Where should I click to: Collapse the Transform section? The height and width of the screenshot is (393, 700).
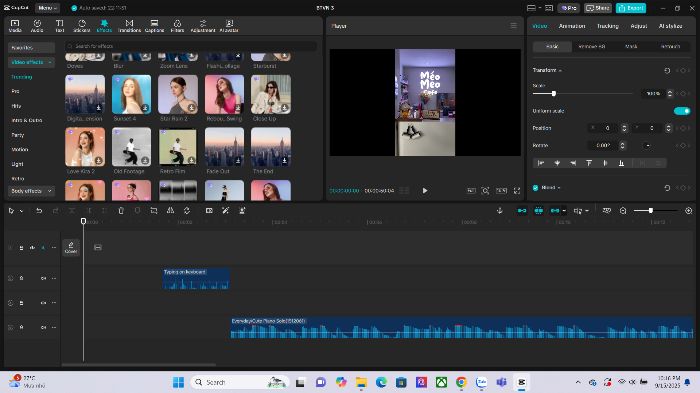(560, 71)
